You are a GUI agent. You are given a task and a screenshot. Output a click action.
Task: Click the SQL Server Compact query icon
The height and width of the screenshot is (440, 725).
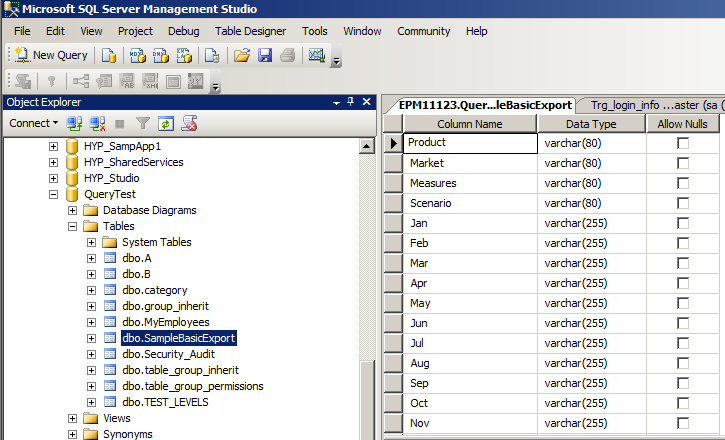tap(212, 55)
